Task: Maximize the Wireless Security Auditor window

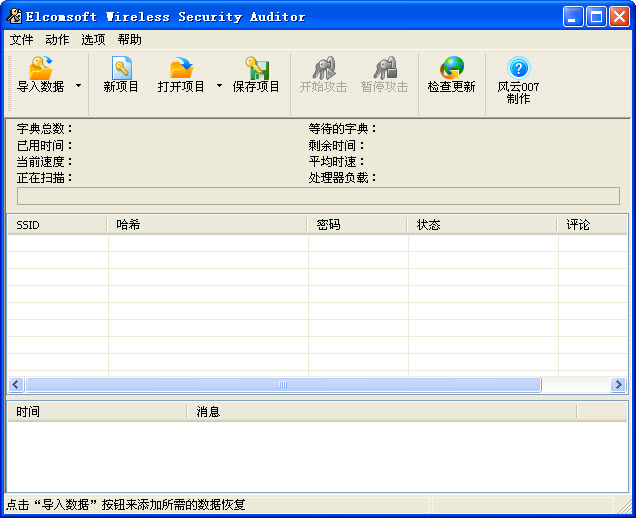Action: point(596,17)
